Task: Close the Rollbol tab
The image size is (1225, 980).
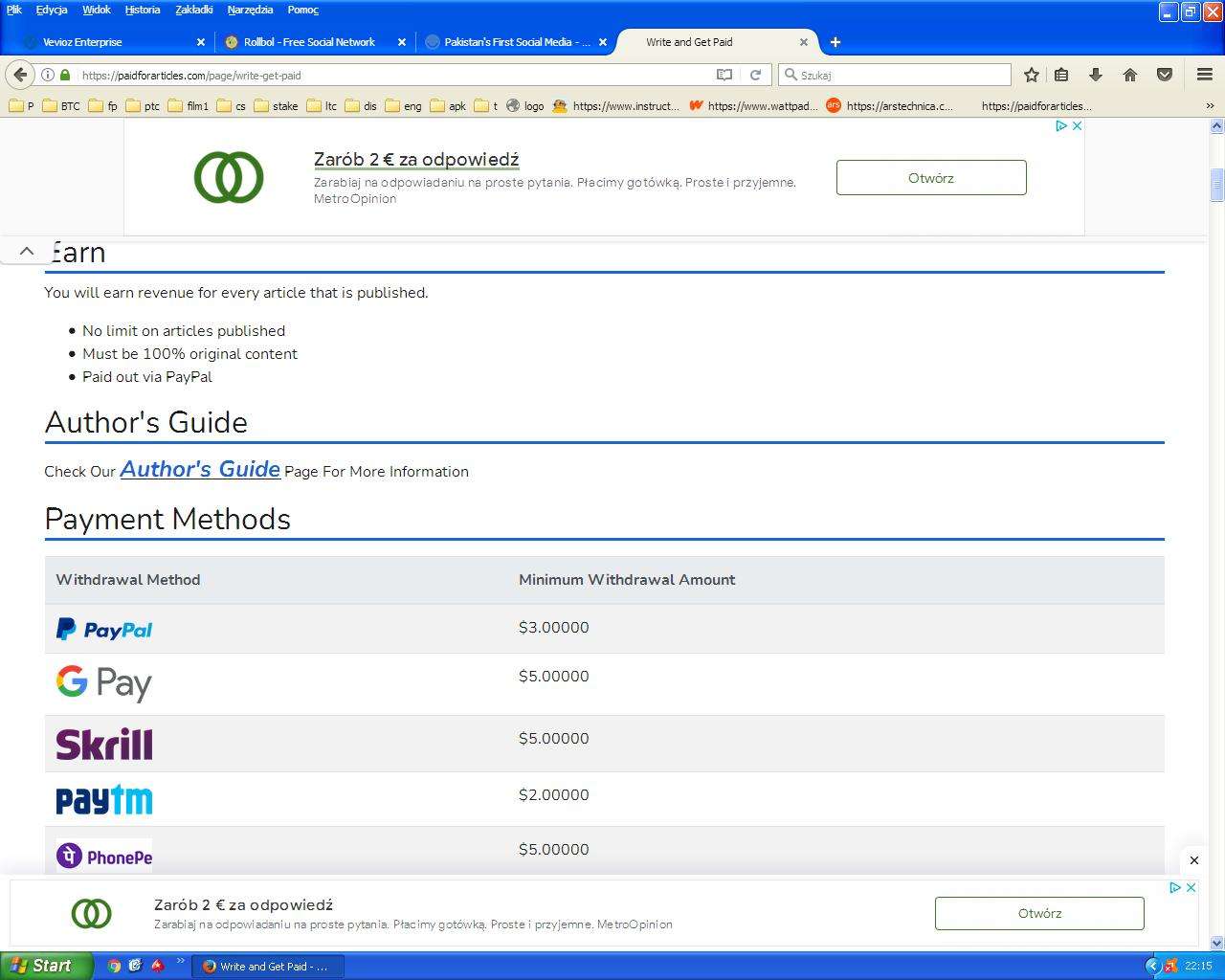Action: [402, 42]
